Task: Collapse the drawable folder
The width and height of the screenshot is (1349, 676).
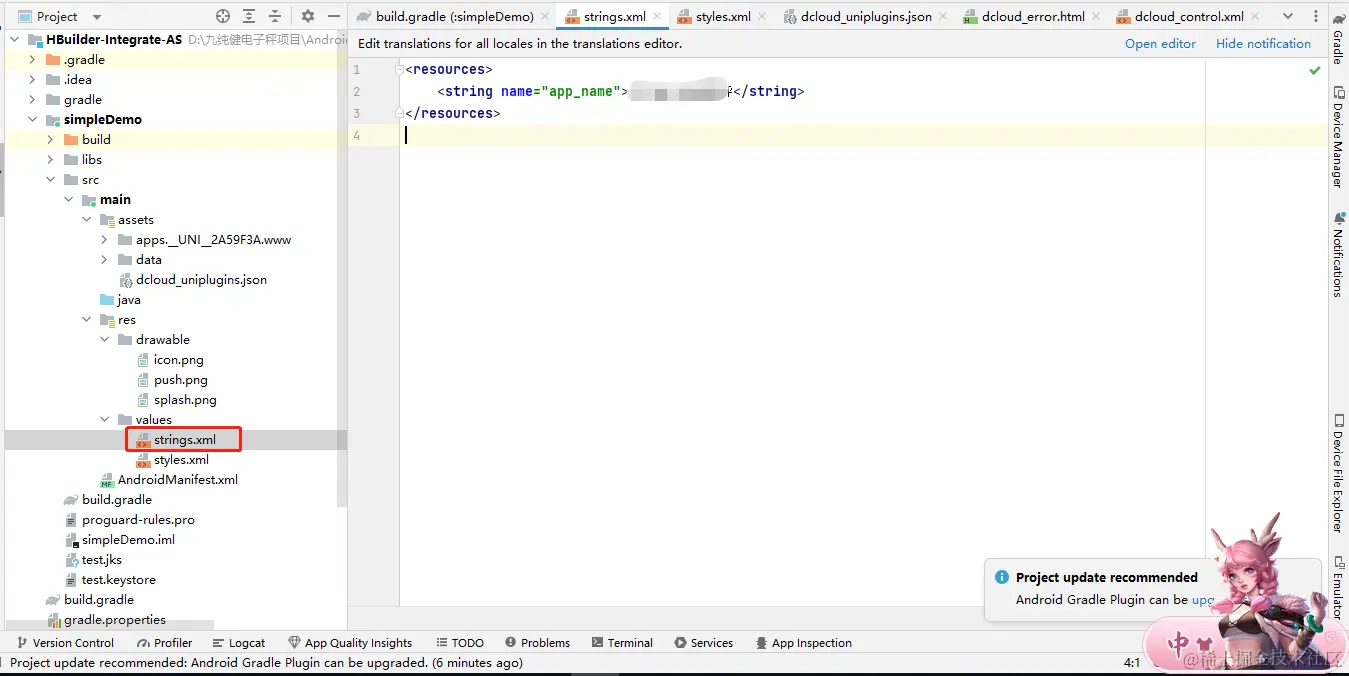Action: (x=105, y=340)
